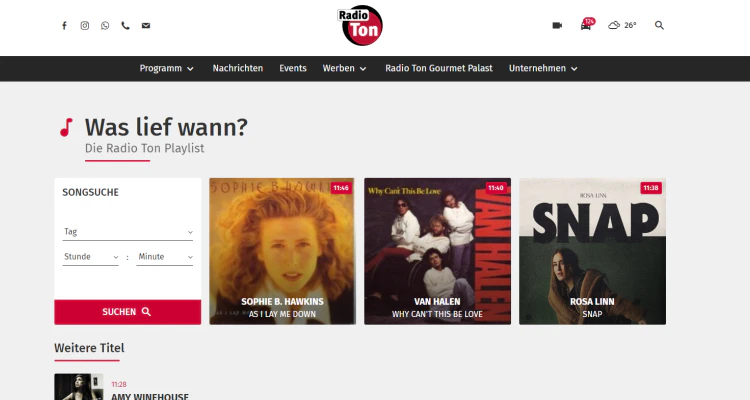The width and height of the screenshot is (750, 400).
Task: Click the red Suchen button
Action: tap(128, 312)
